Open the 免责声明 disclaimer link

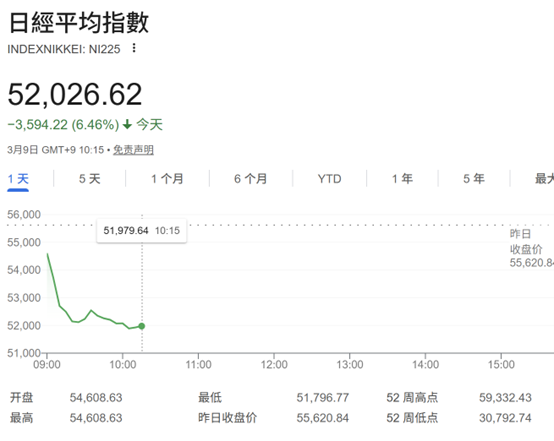(x=133, y=150)
